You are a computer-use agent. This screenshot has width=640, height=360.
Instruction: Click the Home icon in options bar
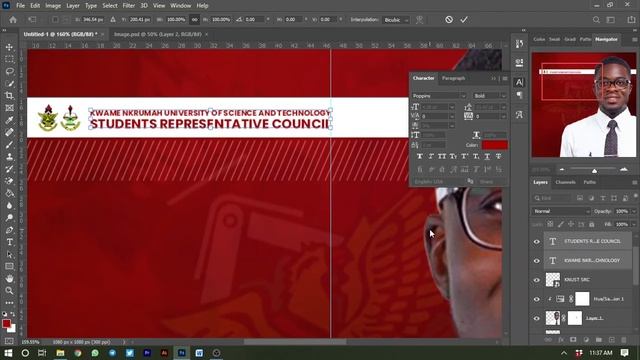coord(13,20)
